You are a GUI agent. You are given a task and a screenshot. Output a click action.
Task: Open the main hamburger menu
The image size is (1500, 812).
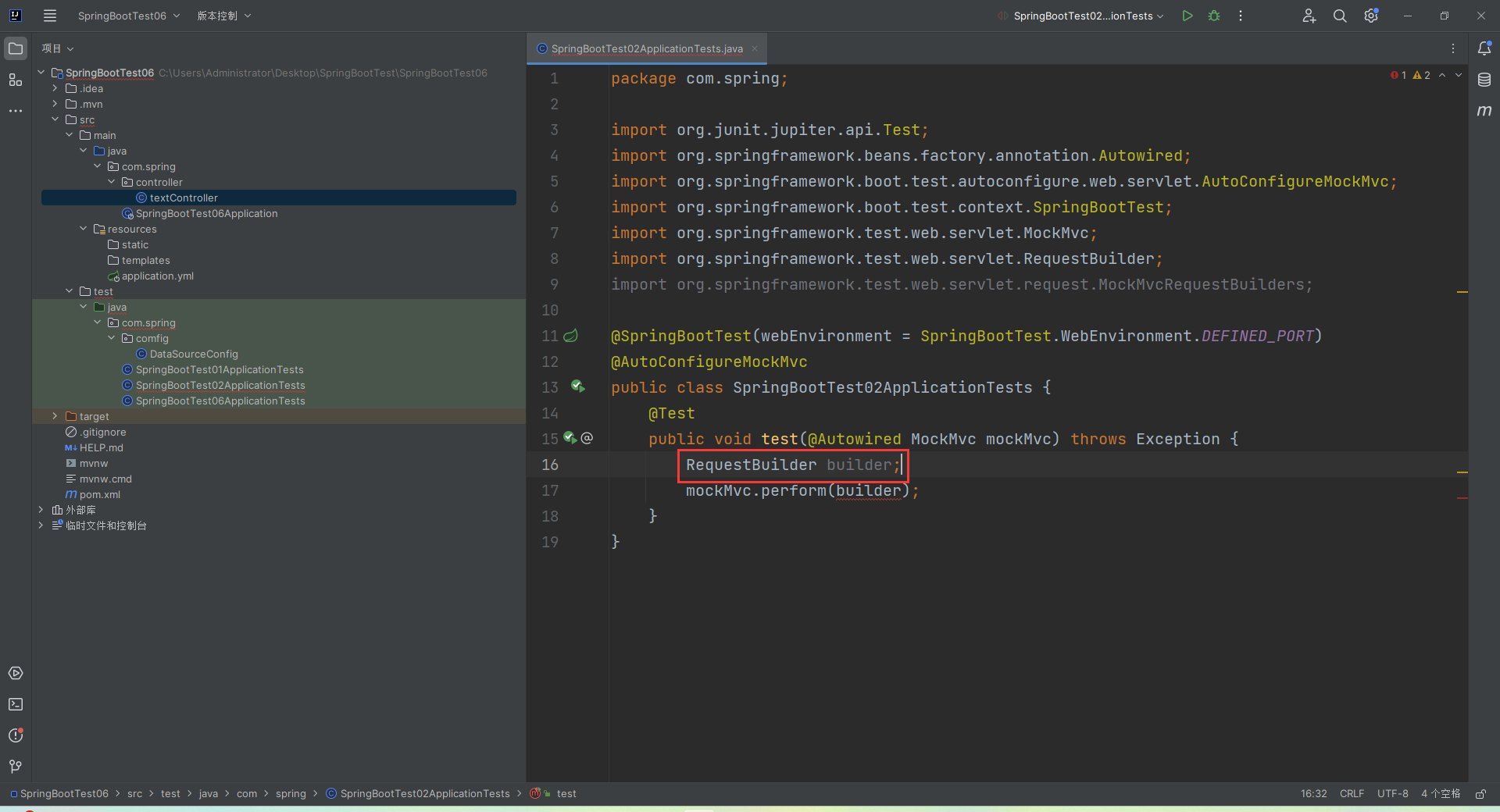click(50, 16)
